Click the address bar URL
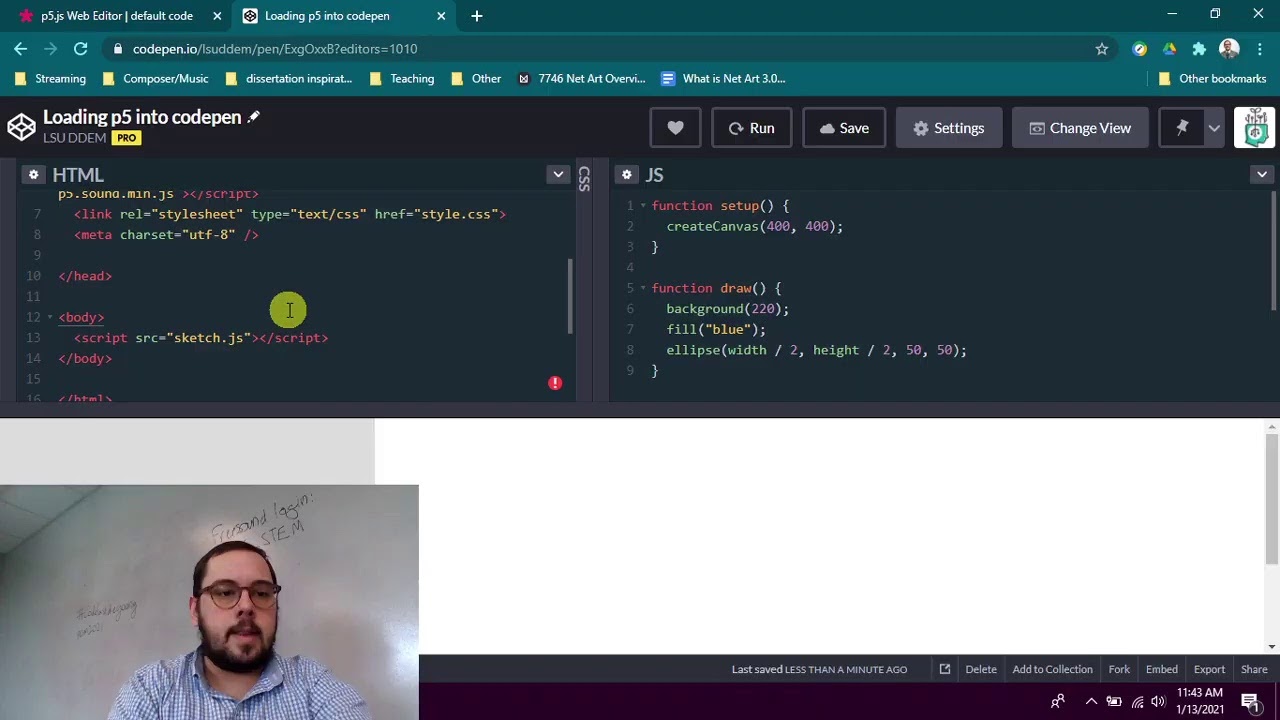The width and height of the screenshot is (1280, 720). [x=275, y=48]
